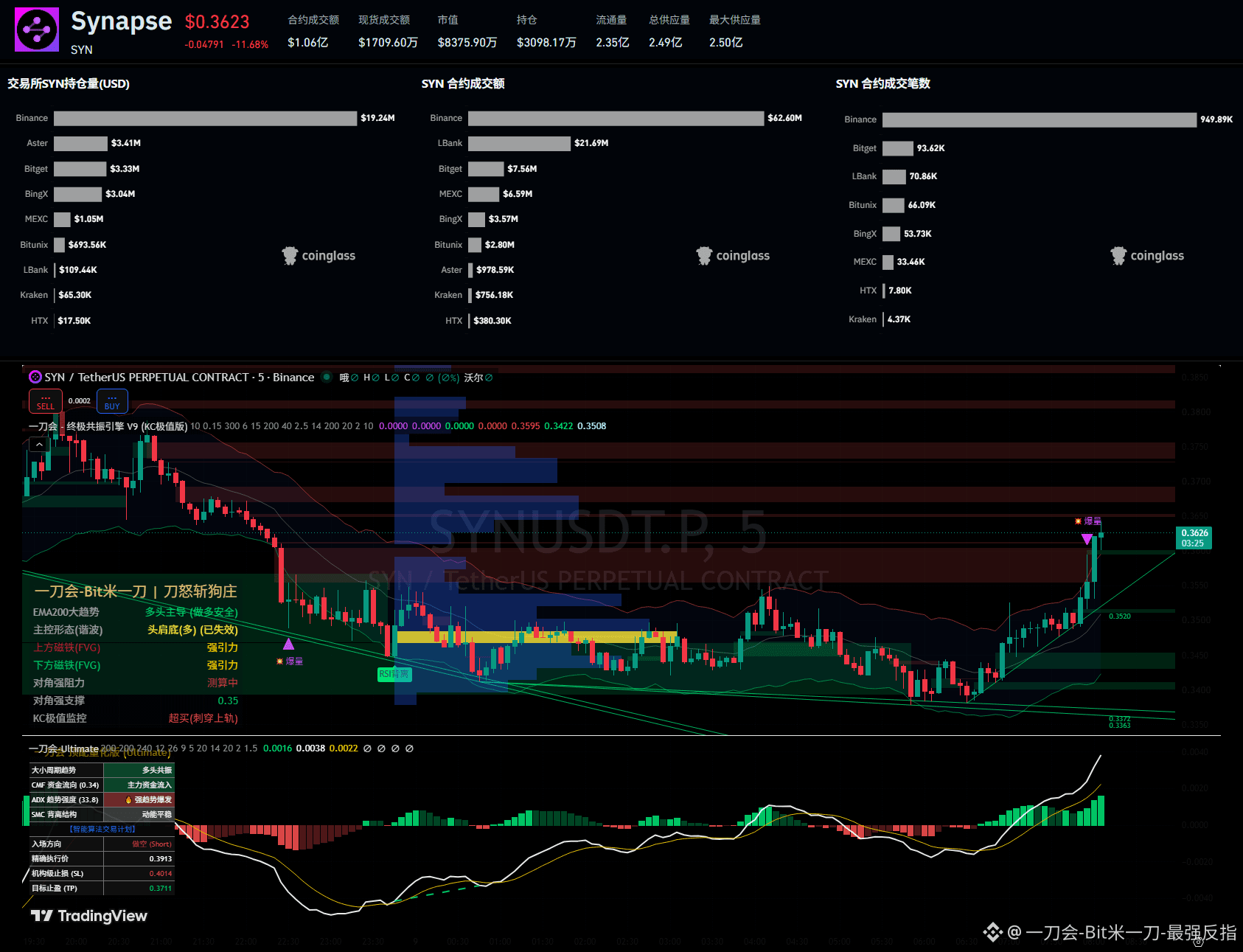Viewport: 1243px width, 952px height.
Task: Click the Kraken value 4.37K
Action: [899, 319]
